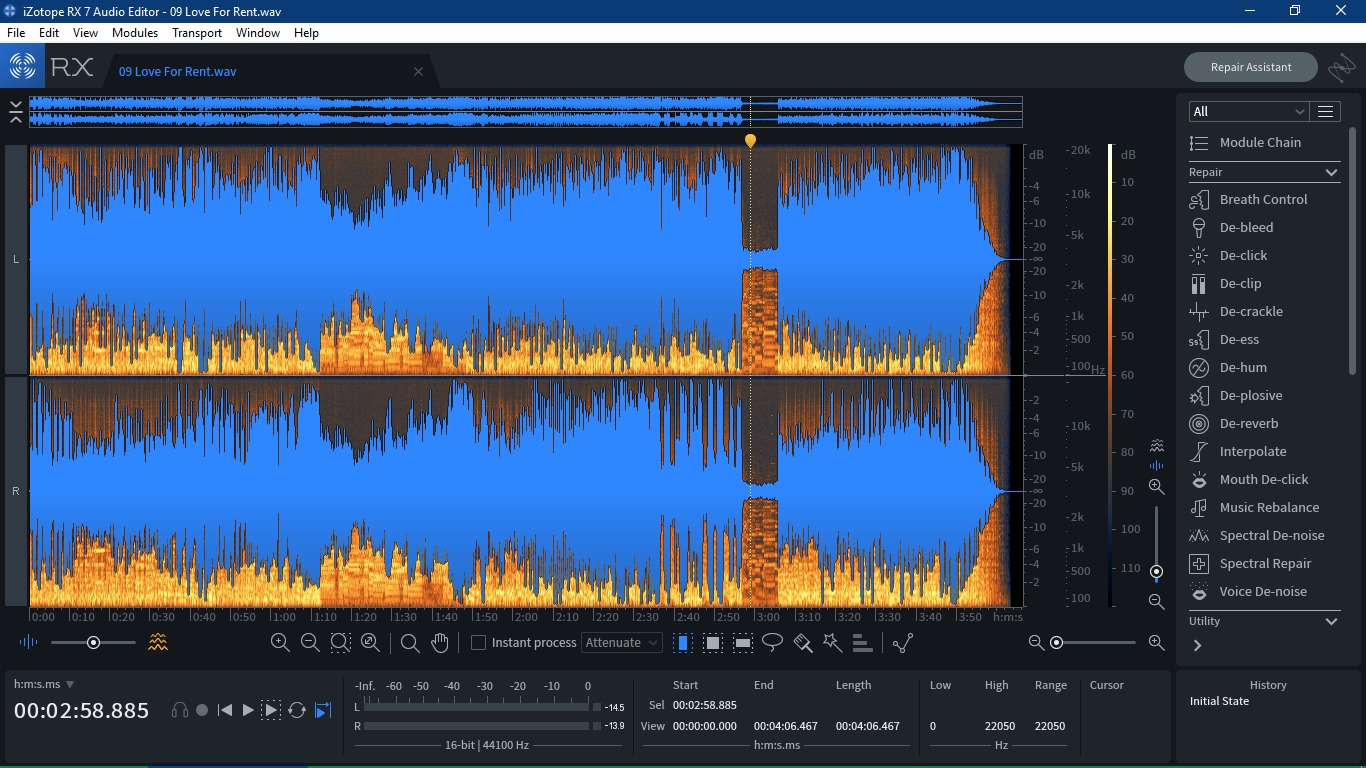
Task: Click the Repair Assistant button
Action: [x=1251, y=67]
